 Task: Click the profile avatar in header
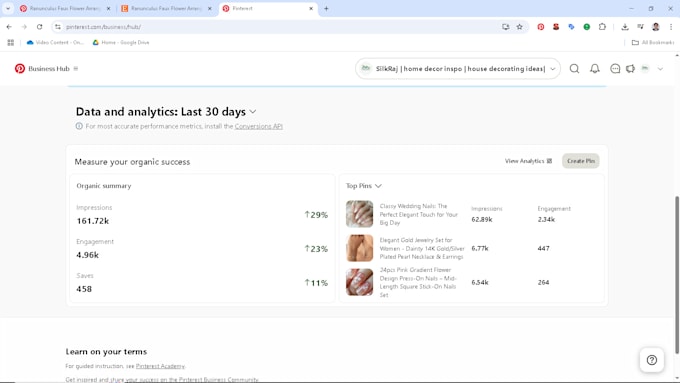click(645, 69)
